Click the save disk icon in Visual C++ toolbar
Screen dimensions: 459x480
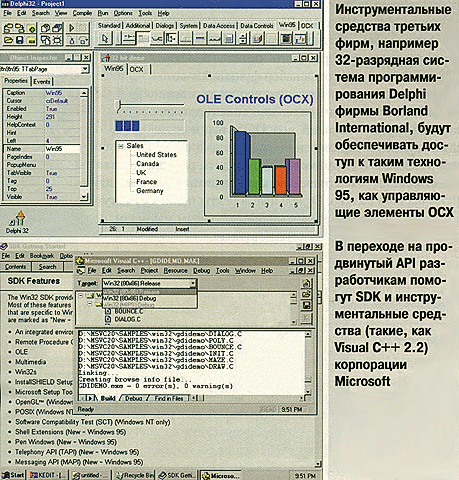(x=306, y=305)
